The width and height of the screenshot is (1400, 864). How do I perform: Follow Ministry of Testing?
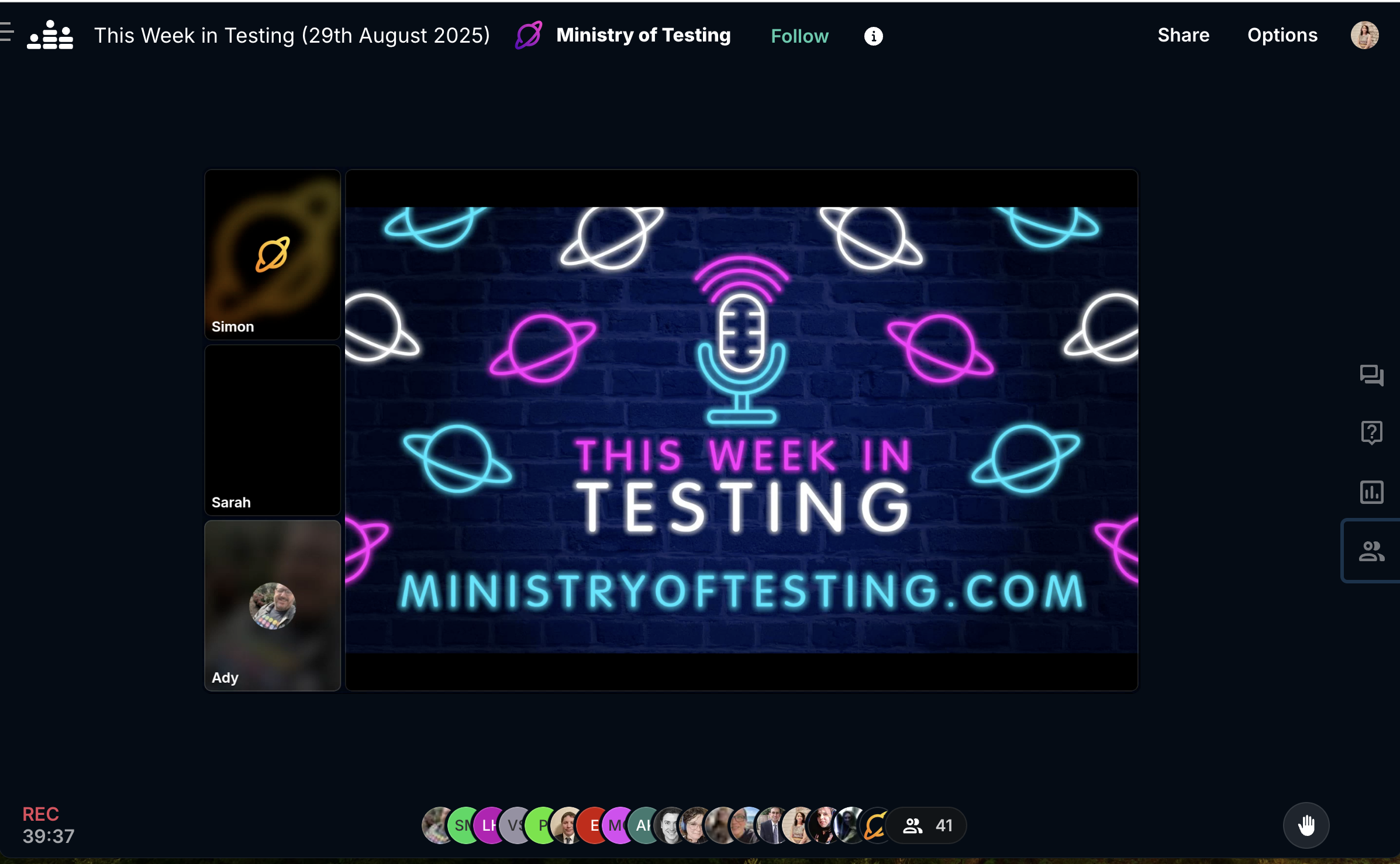(x=799, y=36)
